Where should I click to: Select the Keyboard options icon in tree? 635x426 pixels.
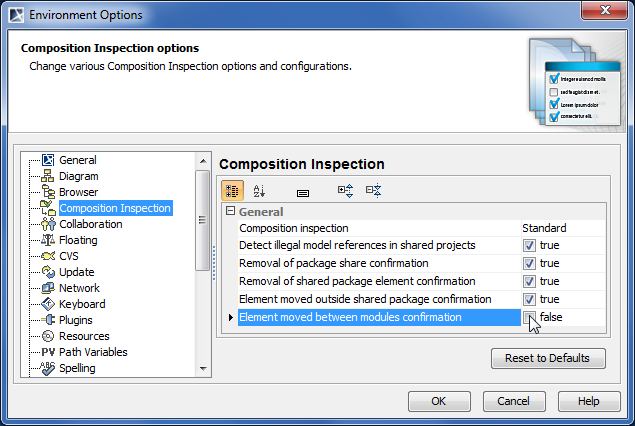click(47, 304)
